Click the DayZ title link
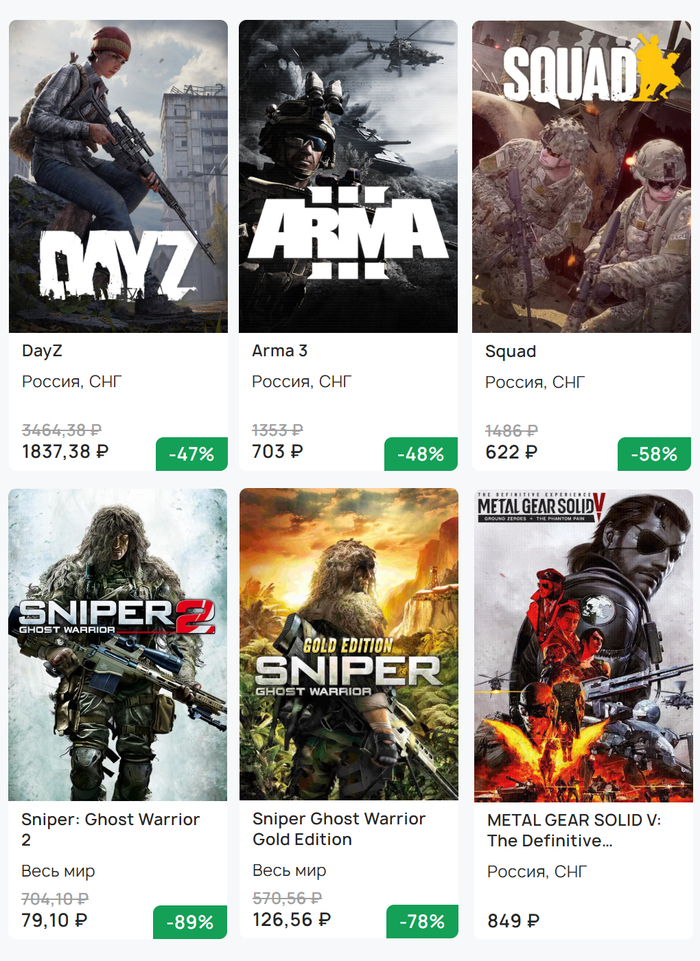The width and height of the screenshot is (700, 961). (x=42, y=351)
